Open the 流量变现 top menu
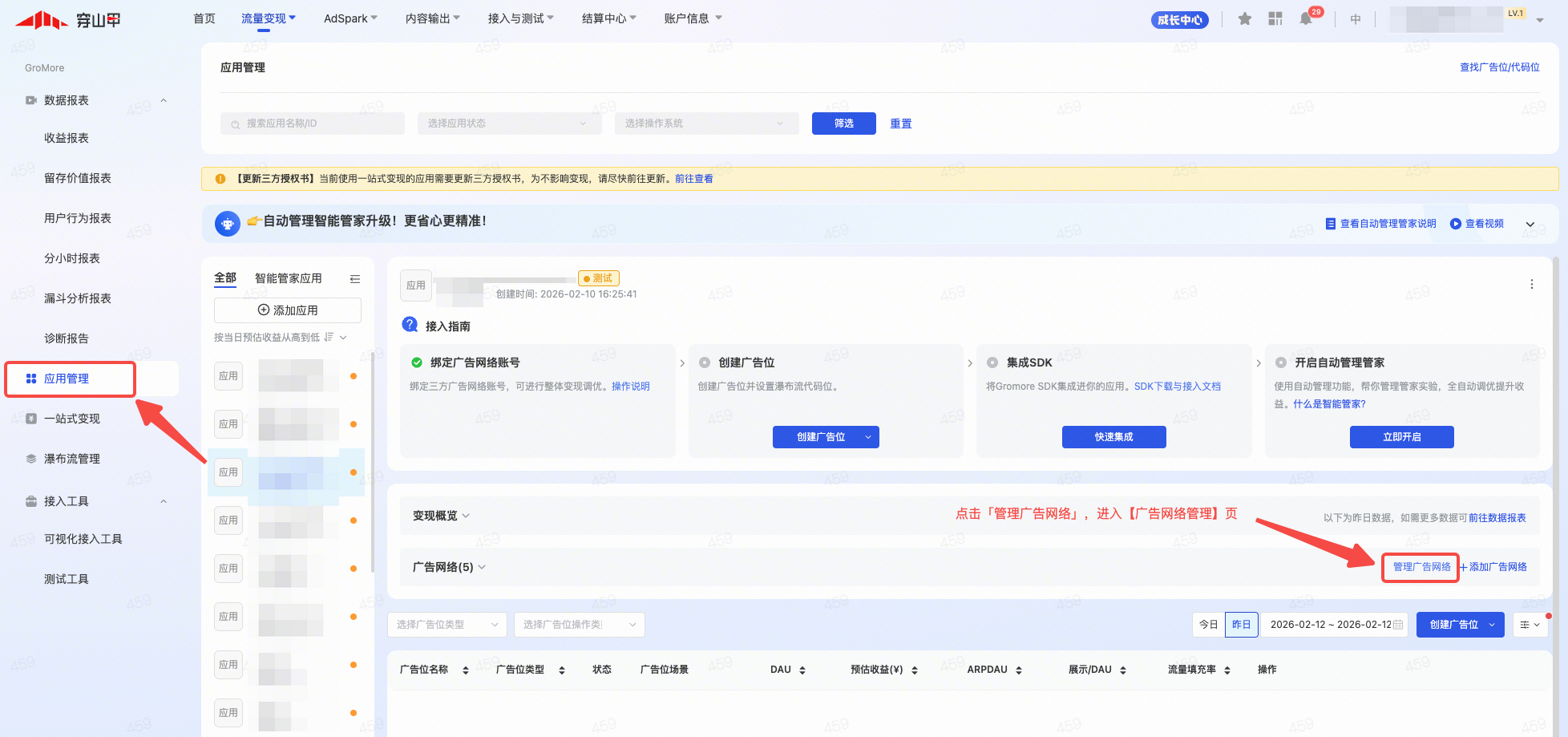 (268, 18)
